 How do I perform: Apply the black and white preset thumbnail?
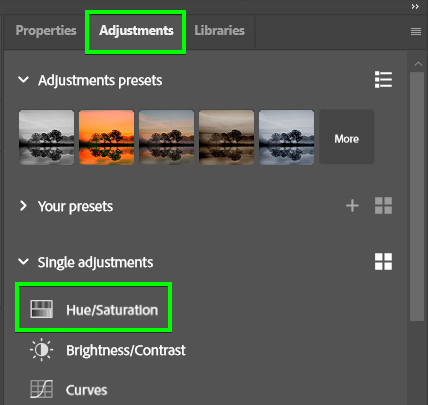[x=47, y=137]
